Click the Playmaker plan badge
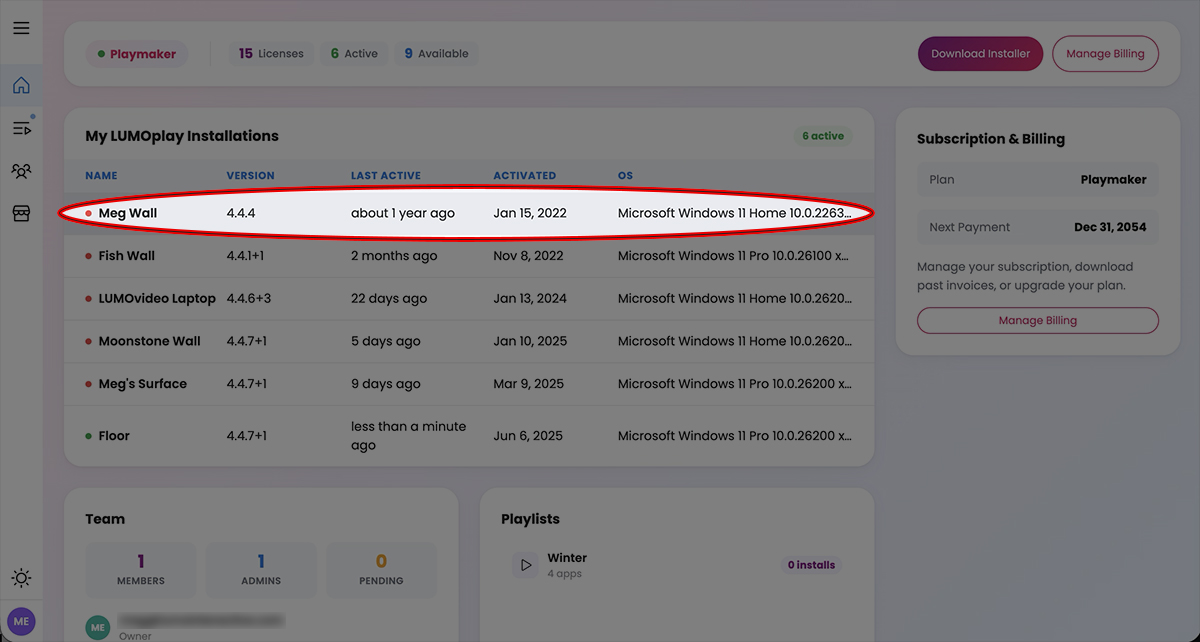The width and height of the screenshot is (1200, 642). click(x=137, y=53)
